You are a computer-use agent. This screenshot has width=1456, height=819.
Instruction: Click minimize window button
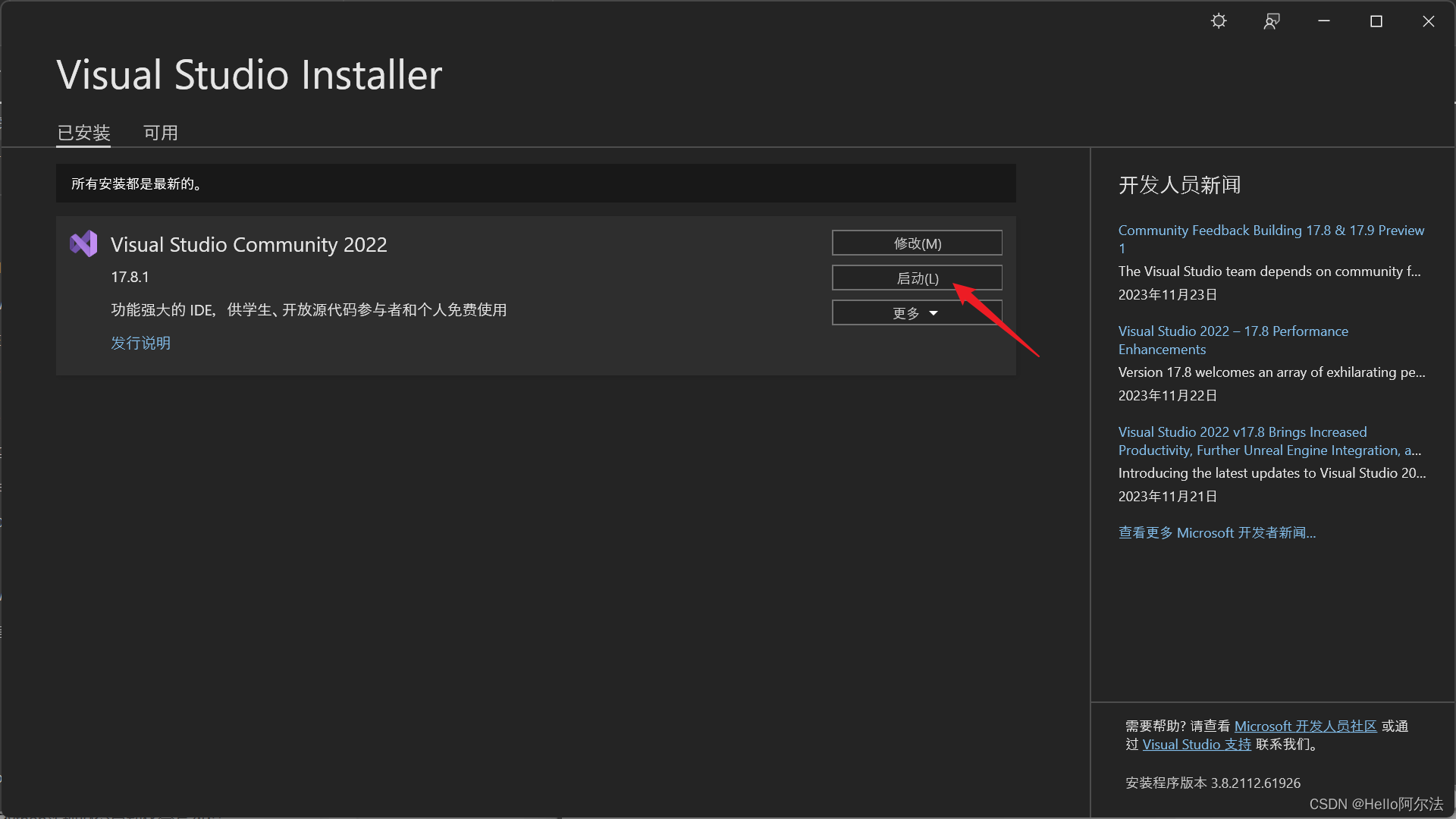(1324, 21)
